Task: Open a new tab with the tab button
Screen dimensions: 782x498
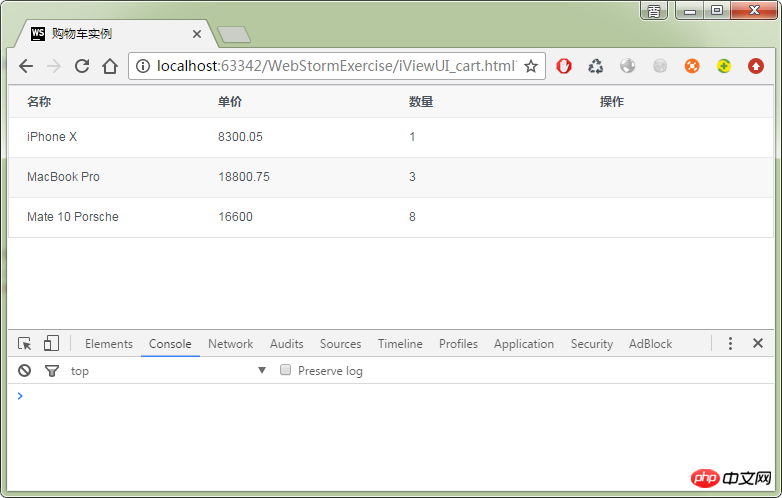Action: (234, 34)
